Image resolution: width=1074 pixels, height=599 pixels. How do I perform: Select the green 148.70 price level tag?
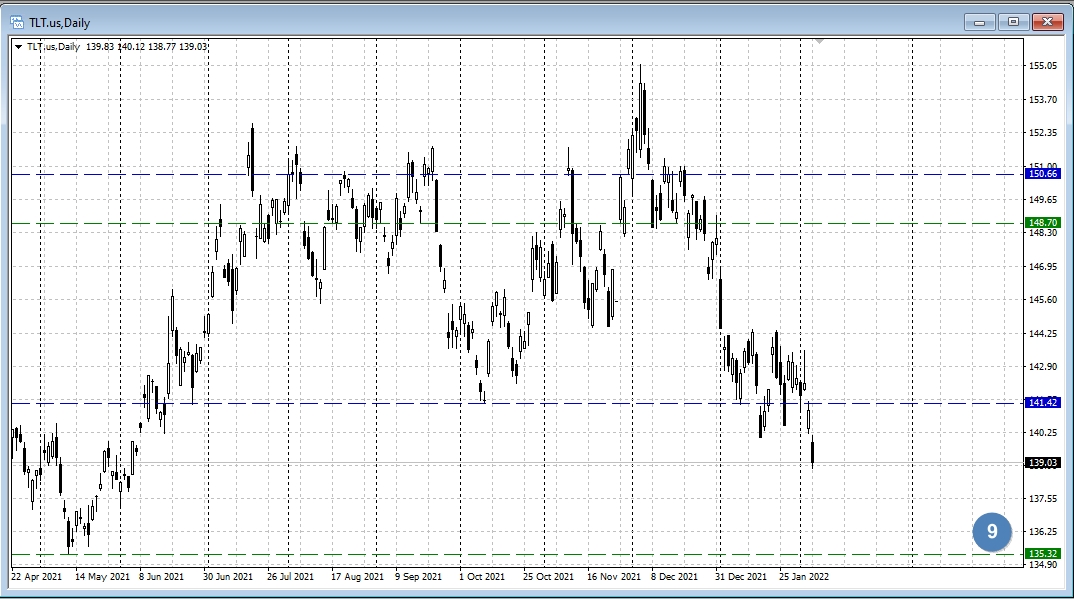click(x=1042, y=223)
